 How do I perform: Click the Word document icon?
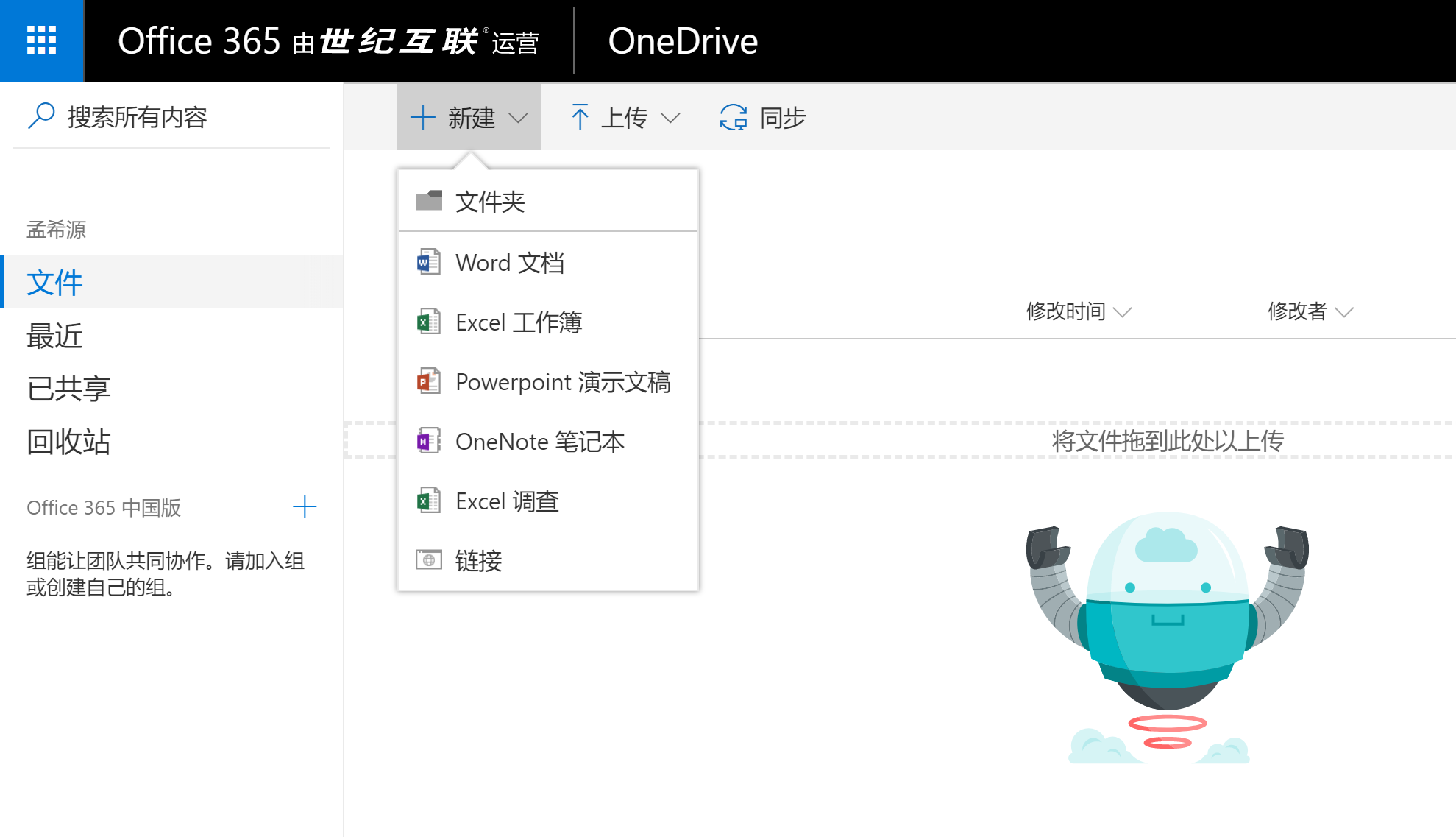[429, 262]
